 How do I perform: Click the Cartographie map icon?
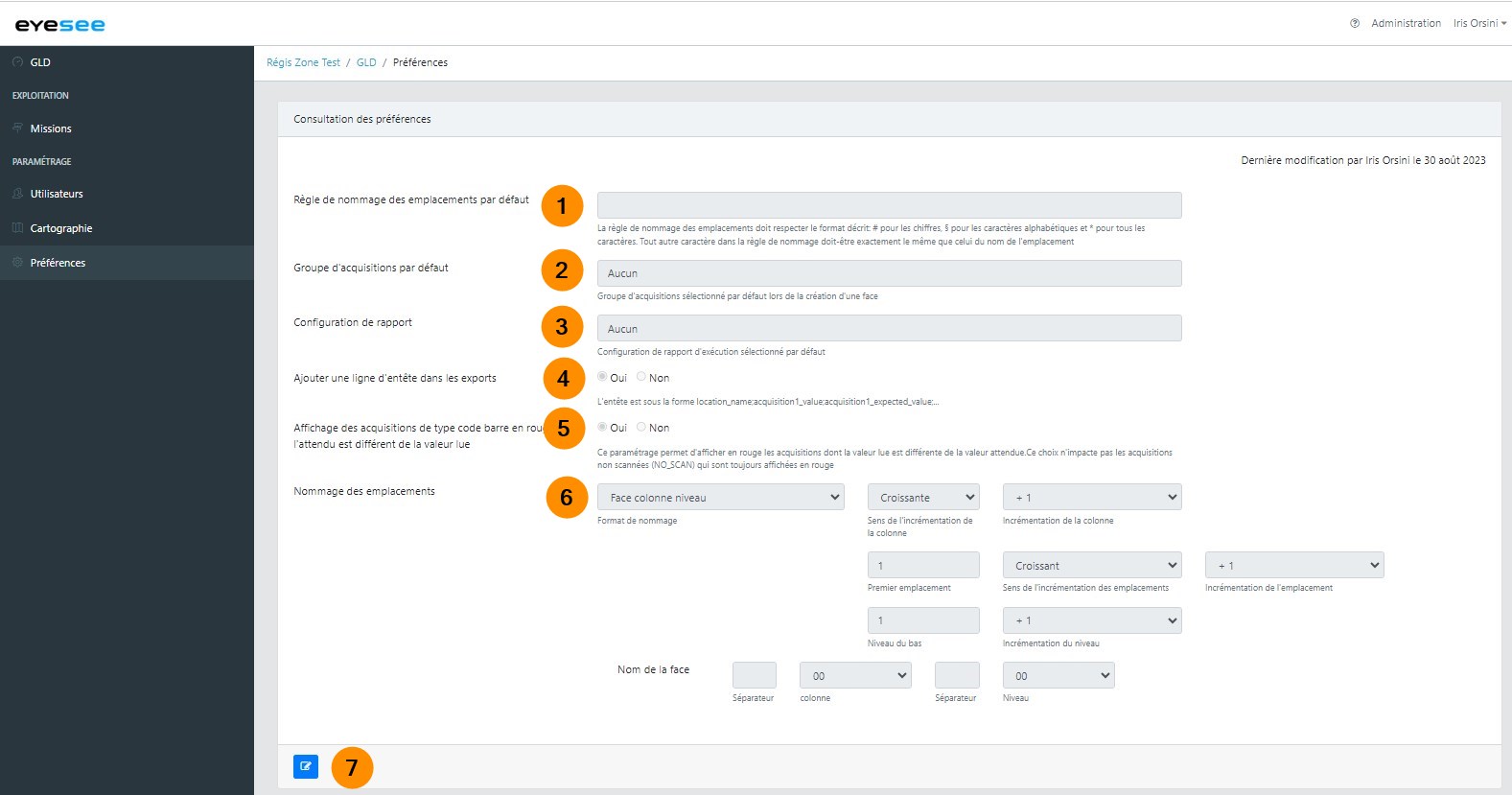(x=17, y=227)
